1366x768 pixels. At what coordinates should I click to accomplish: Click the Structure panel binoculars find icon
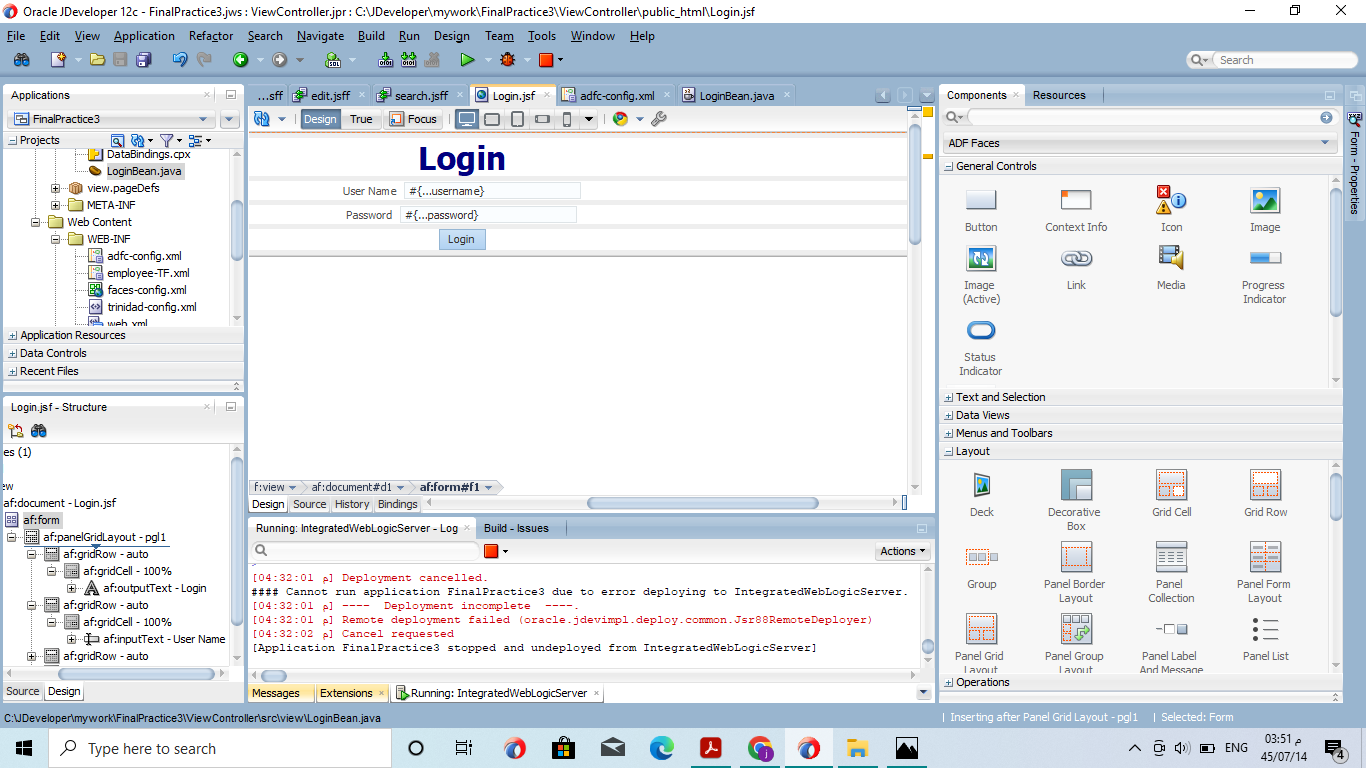[39, 431]
